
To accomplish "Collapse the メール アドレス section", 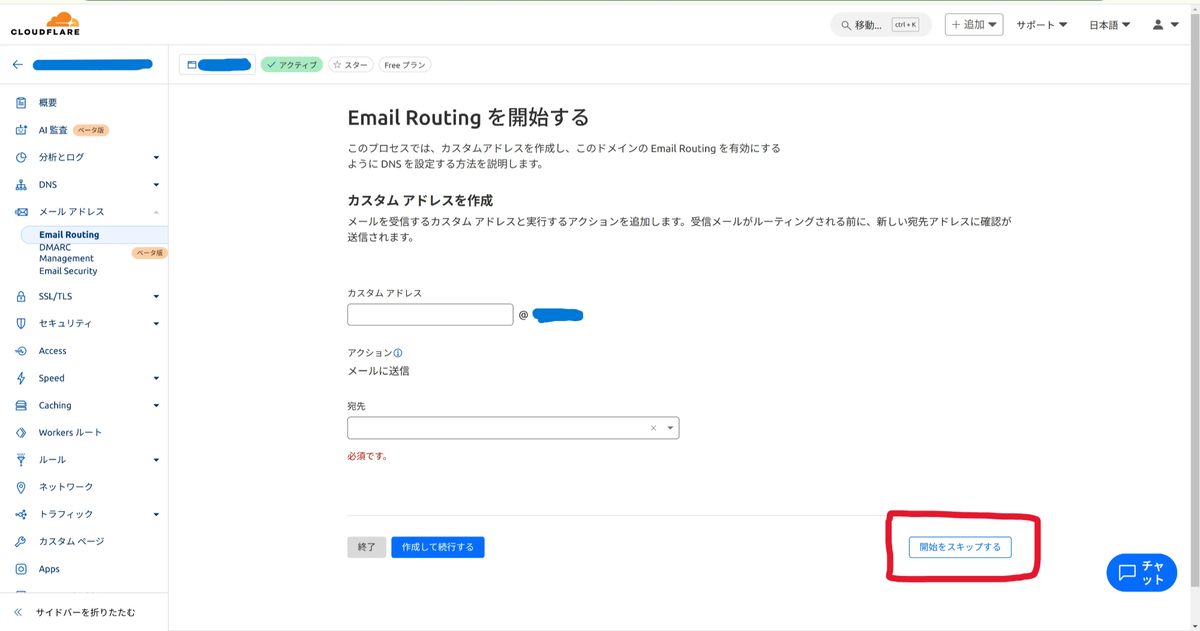I will (156, 212).
